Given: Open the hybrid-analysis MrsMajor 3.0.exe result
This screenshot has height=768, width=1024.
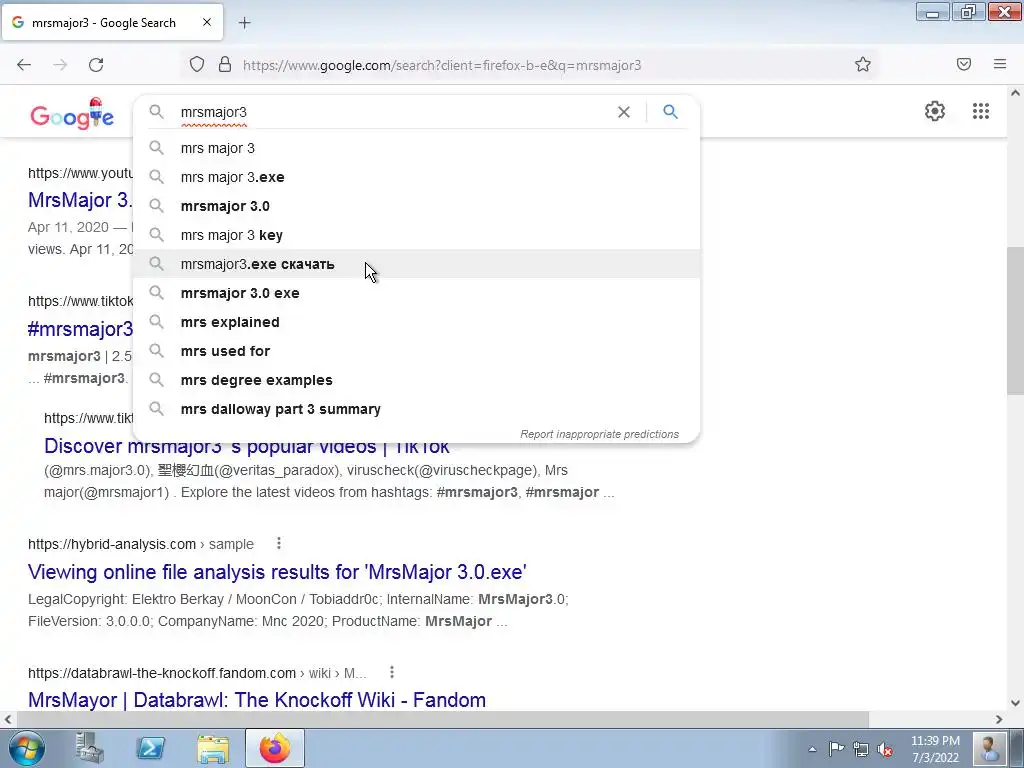Looking at the screenshot, I should tap(277, 572).
